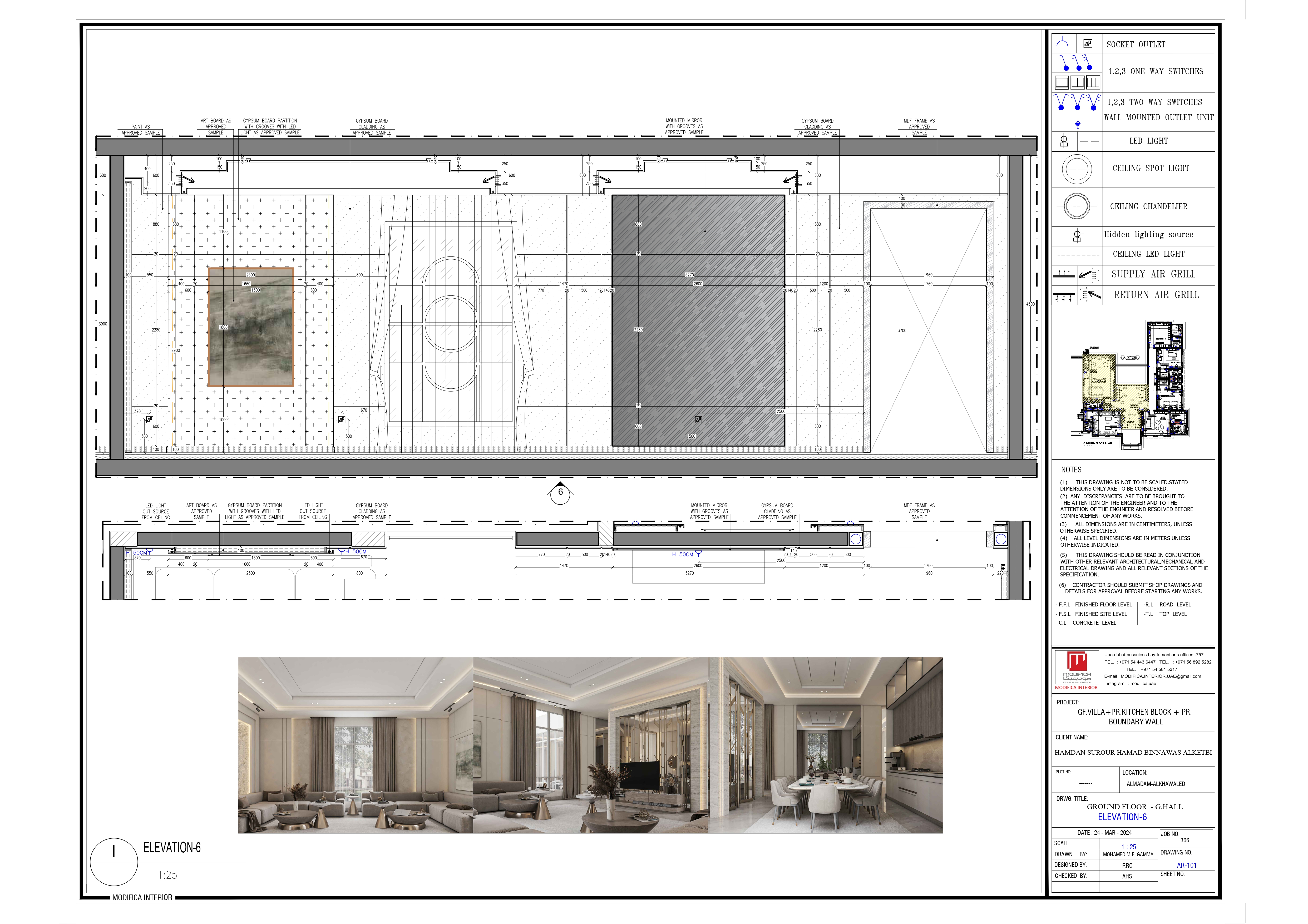The height and width of the screenshot is (924, 1308).
Task: Click the hidden lighting source symbol
Action: [1077, 235]
